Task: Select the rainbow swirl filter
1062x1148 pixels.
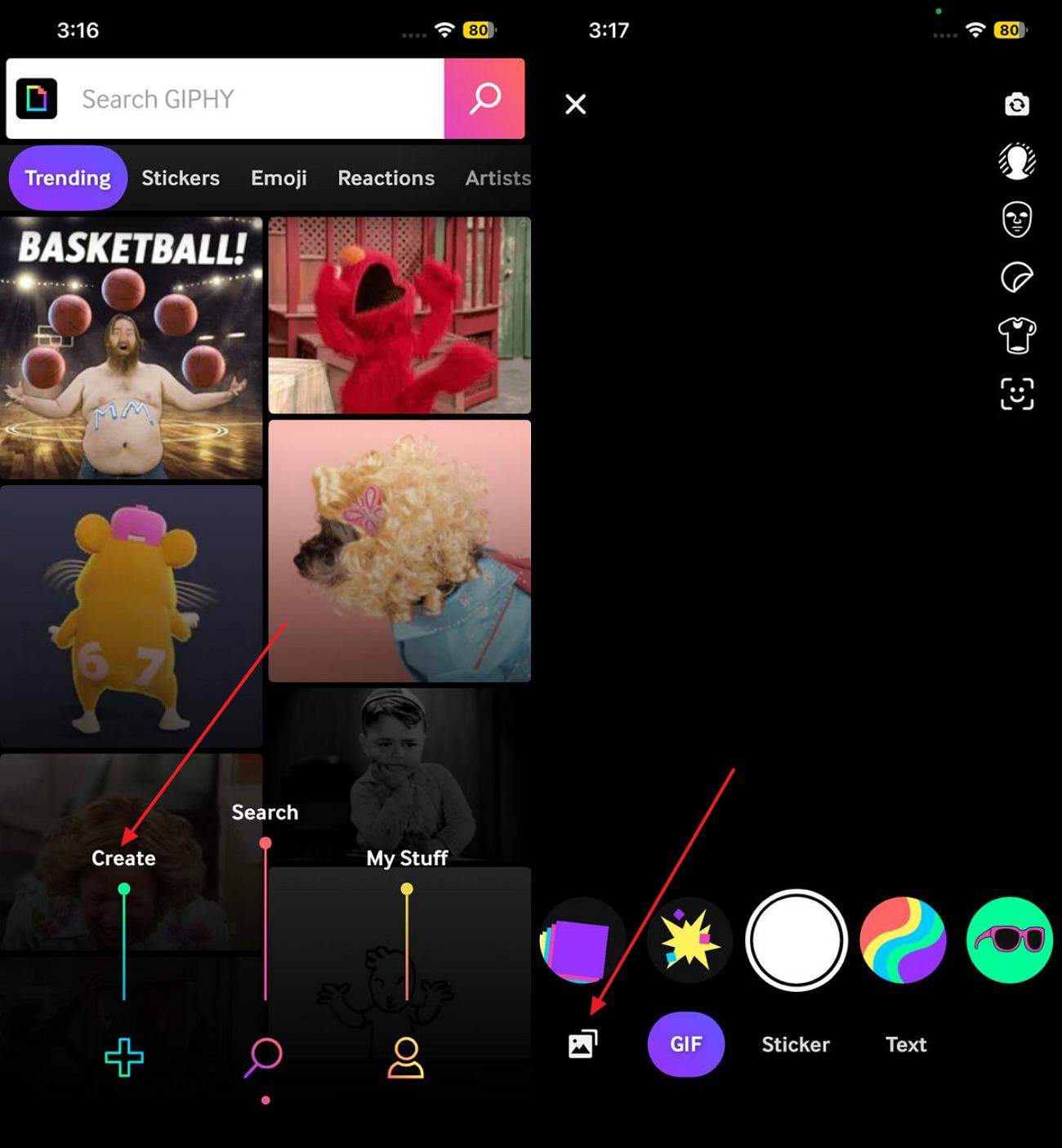Action: (903, 940)
